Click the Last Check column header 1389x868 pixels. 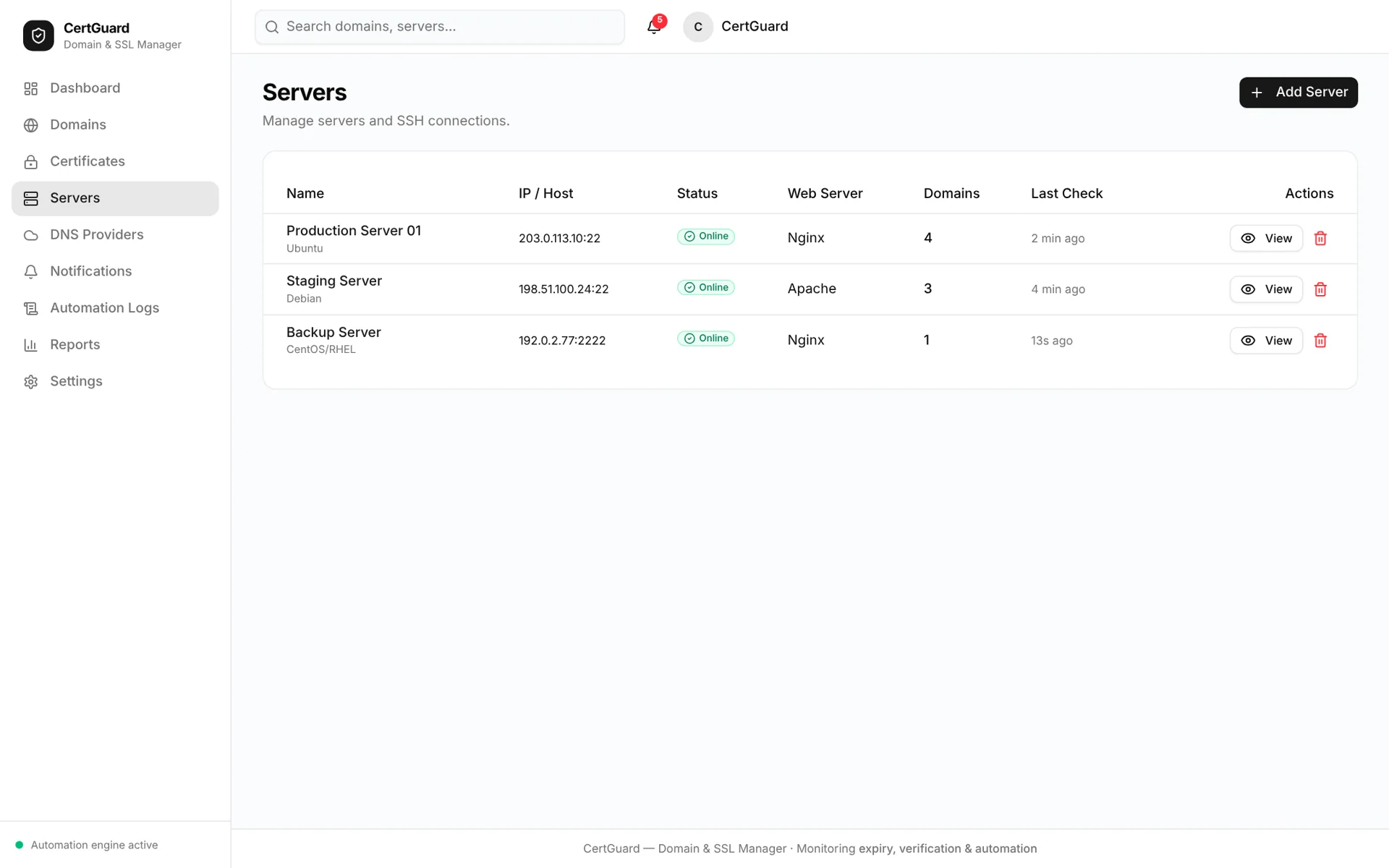tap(1066, 194)
